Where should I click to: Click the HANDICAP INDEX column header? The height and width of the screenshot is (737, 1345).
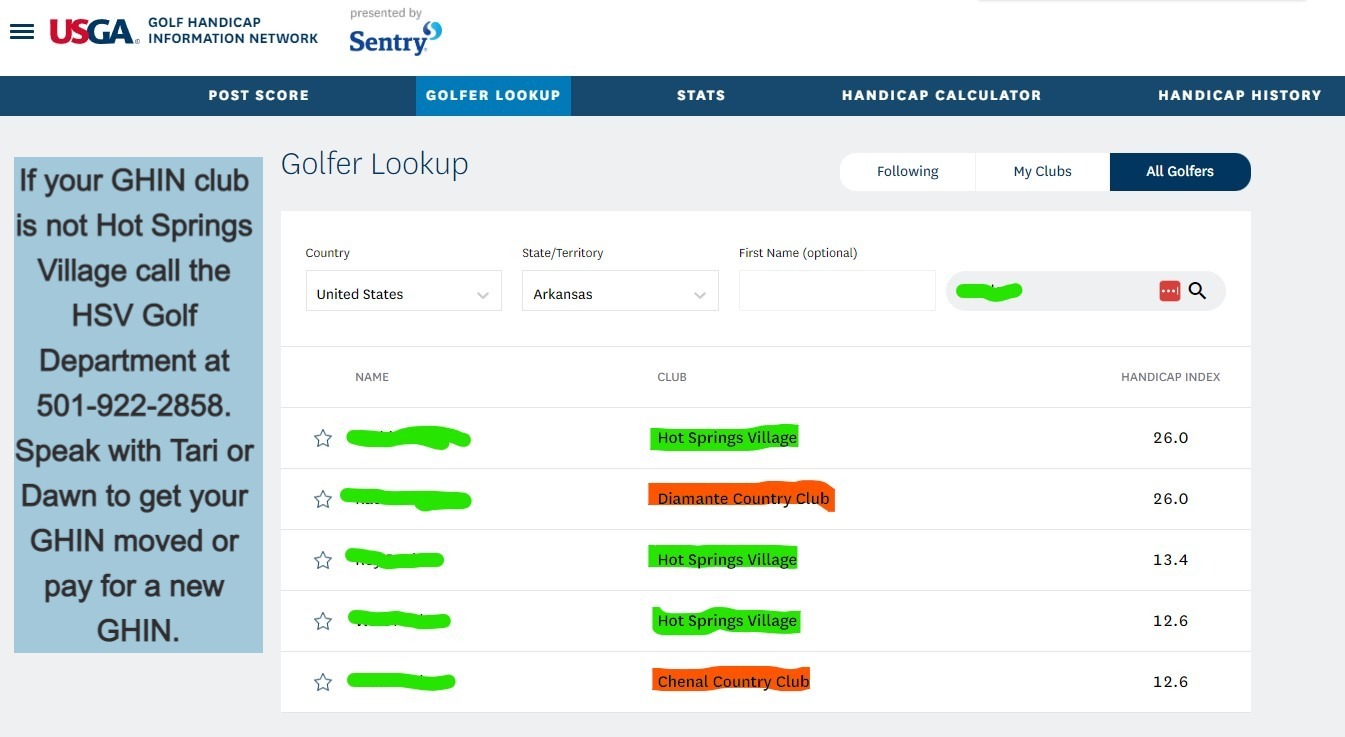click(1170, 377)
